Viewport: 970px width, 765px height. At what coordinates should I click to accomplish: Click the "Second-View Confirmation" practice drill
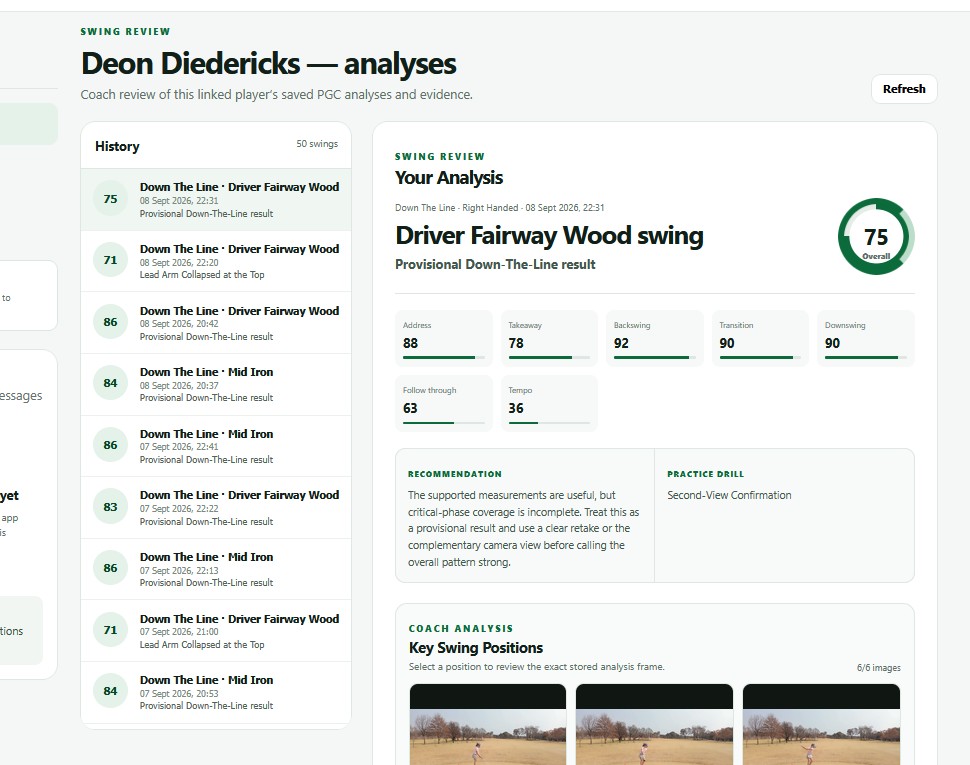point(729,495)
